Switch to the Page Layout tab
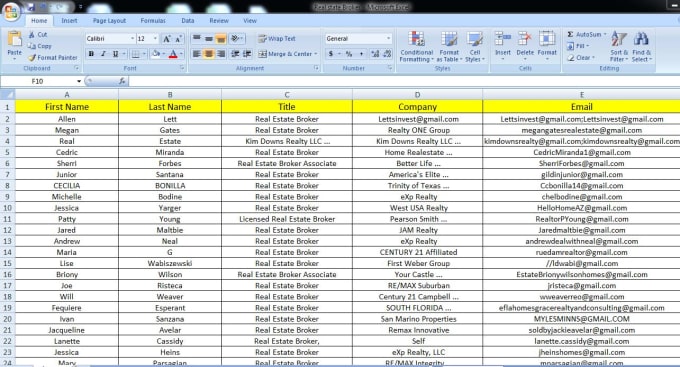The image size is (680, 367). 109,20
